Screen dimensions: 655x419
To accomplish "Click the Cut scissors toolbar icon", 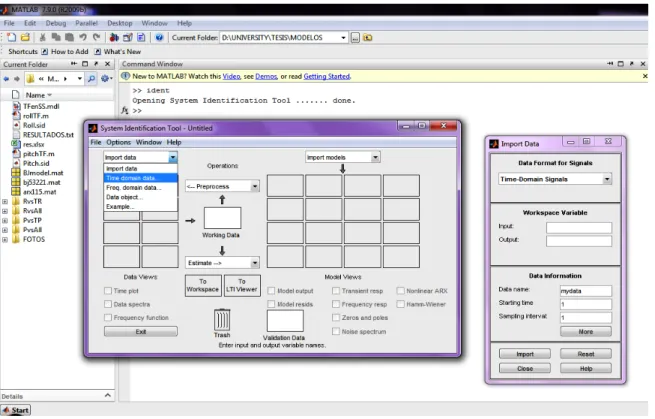I will coord(43,37).
